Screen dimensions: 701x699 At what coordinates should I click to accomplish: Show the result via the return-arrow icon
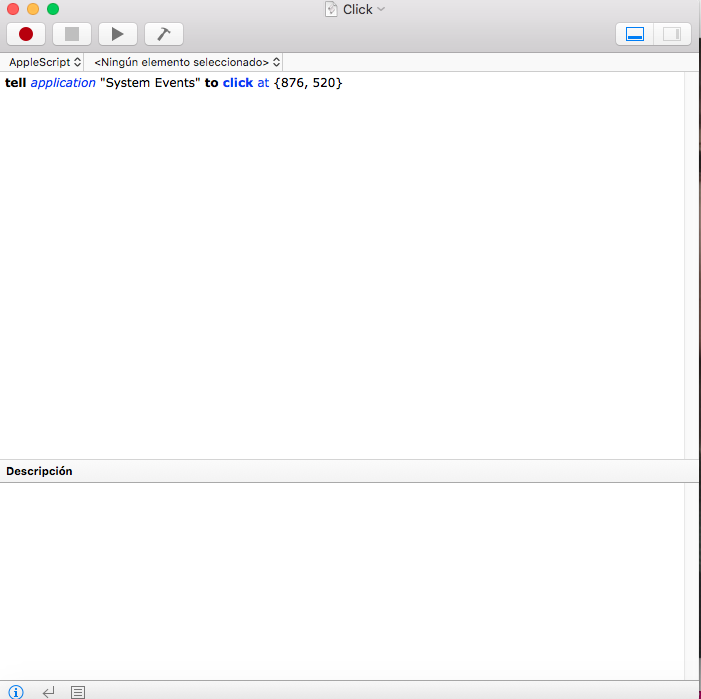pyautogui.click(x=47, y=691)
